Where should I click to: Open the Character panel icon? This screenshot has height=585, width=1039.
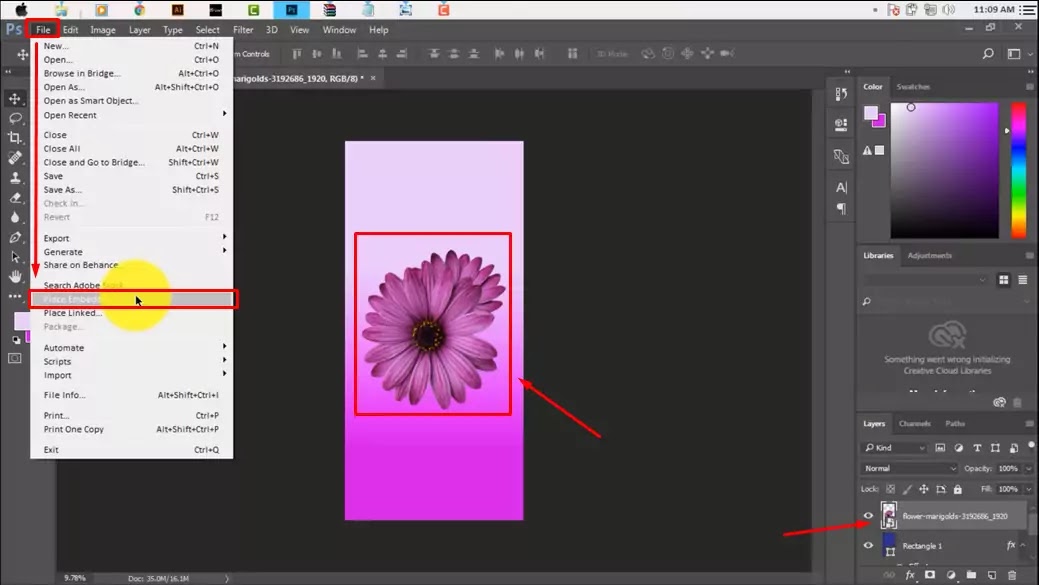click(841, 187)
